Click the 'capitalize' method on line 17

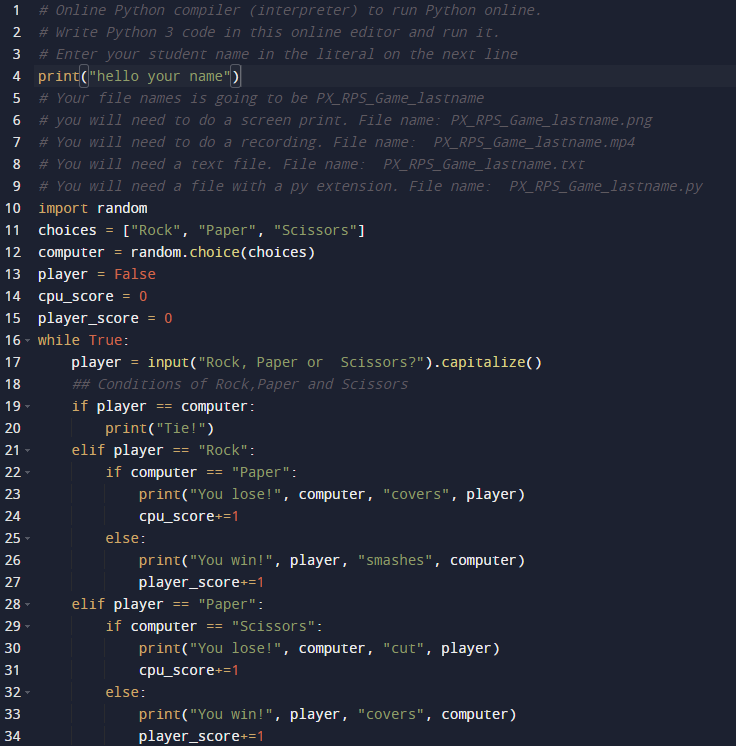[x=490, y=362]
